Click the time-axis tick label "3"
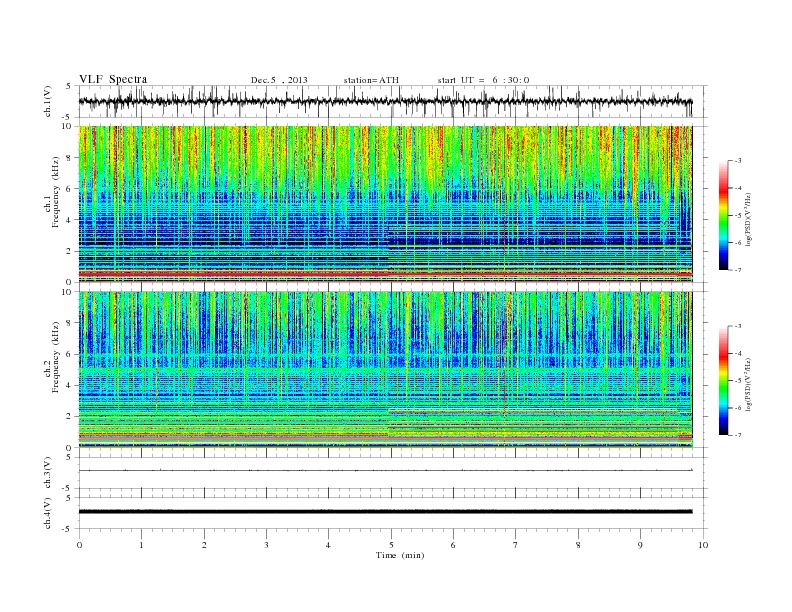 pyautogui.click(x=266, y=545)
